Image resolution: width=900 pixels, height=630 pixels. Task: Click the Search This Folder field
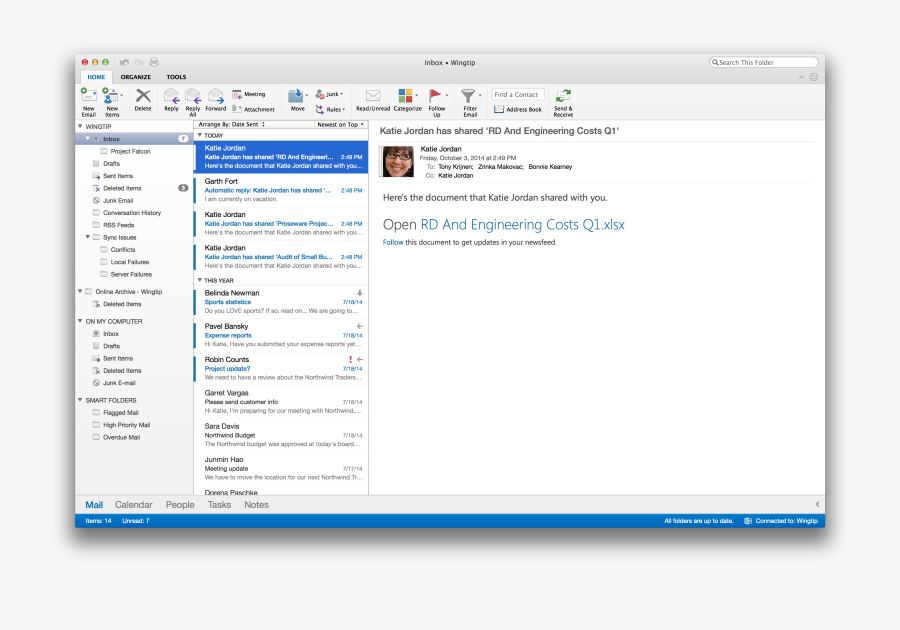[763, 61]
